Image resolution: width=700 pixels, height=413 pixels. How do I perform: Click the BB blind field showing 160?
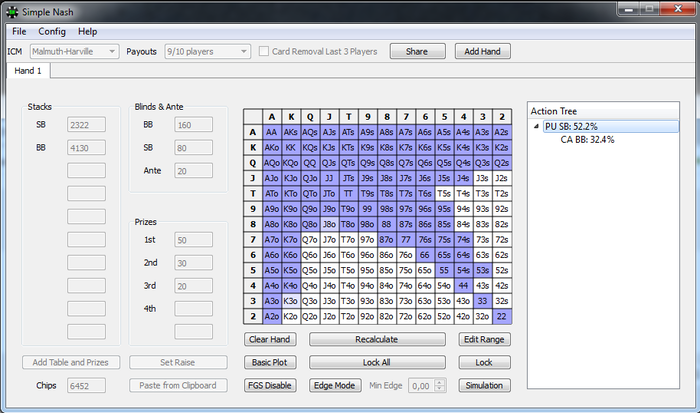pyautogui.click(x=194, y=125)
